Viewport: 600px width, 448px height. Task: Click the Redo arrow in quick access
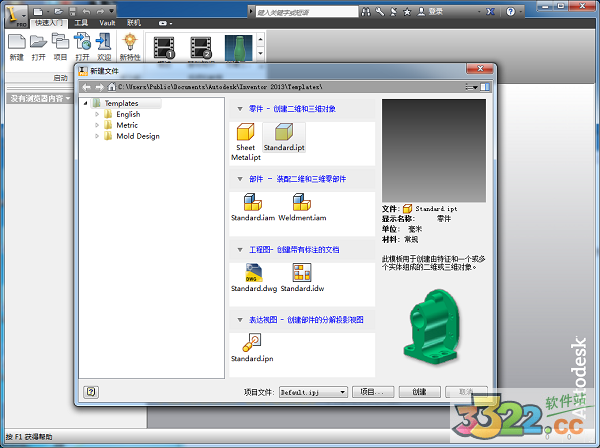point(100,11)
